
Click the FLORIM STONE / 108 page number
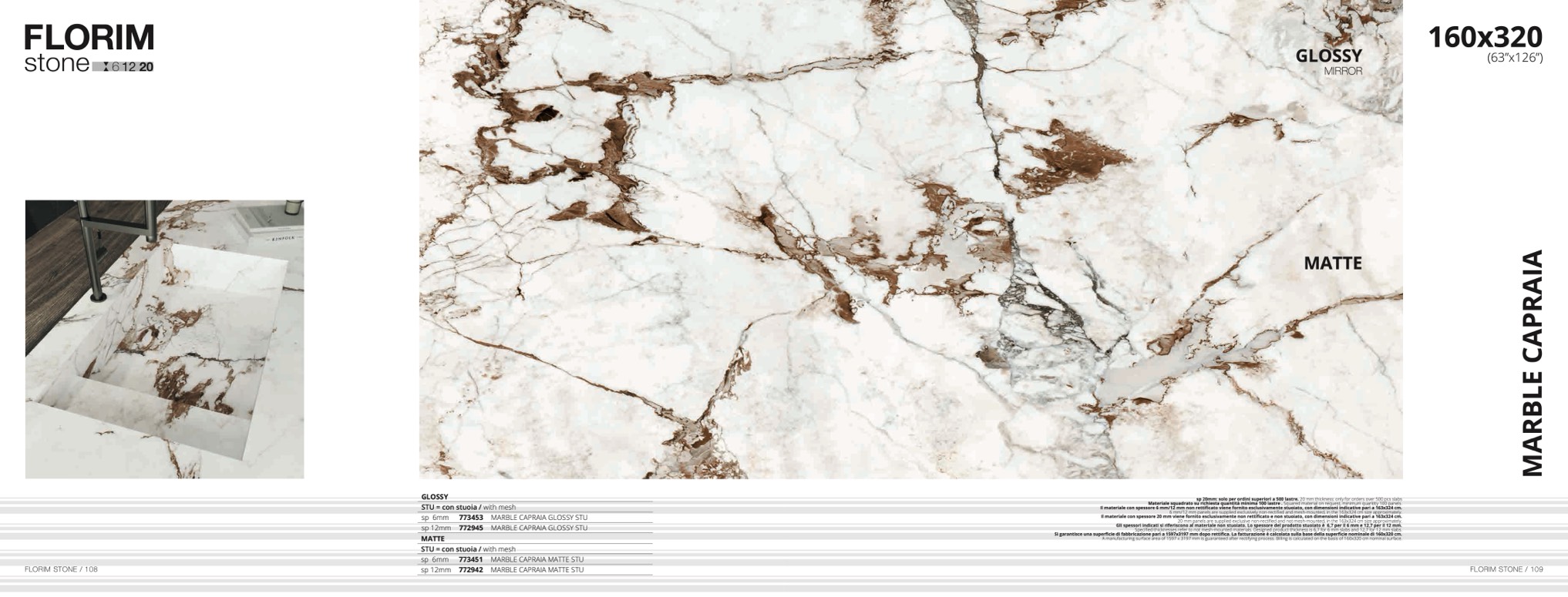pyautogui.click(x=61, y=569)
